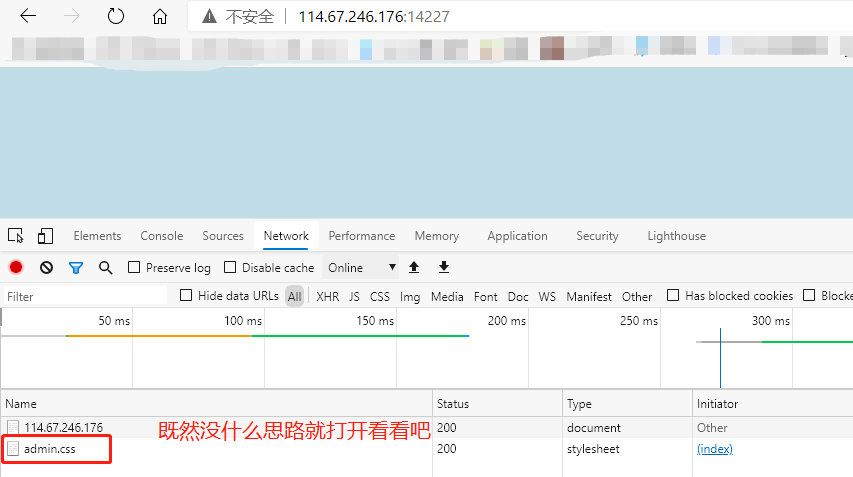Toggle the network filter funnel icon
The width and height of the screenshot is (853, 477).
pos(76,268)
